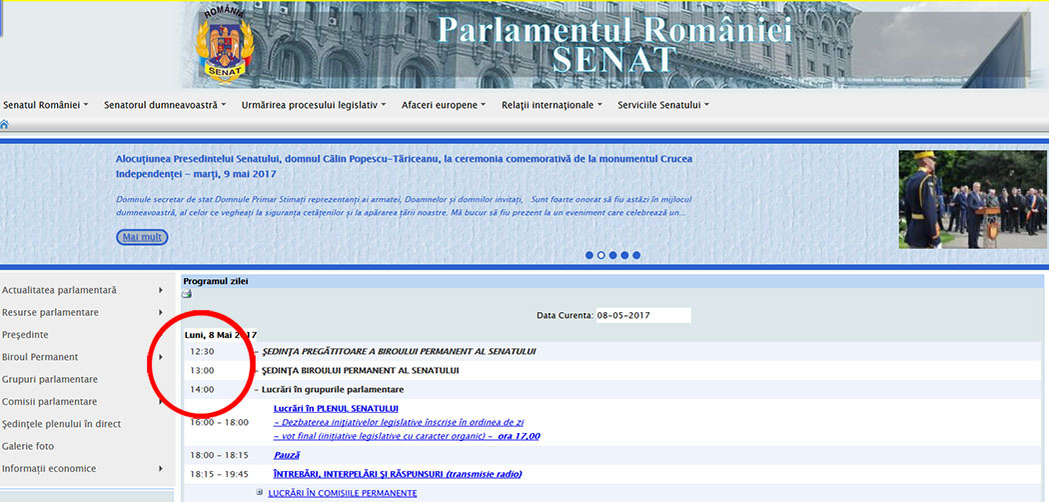Open Galerie foto in the sidebar
The height and width of the screenshot is (502, 1049).
28,446
